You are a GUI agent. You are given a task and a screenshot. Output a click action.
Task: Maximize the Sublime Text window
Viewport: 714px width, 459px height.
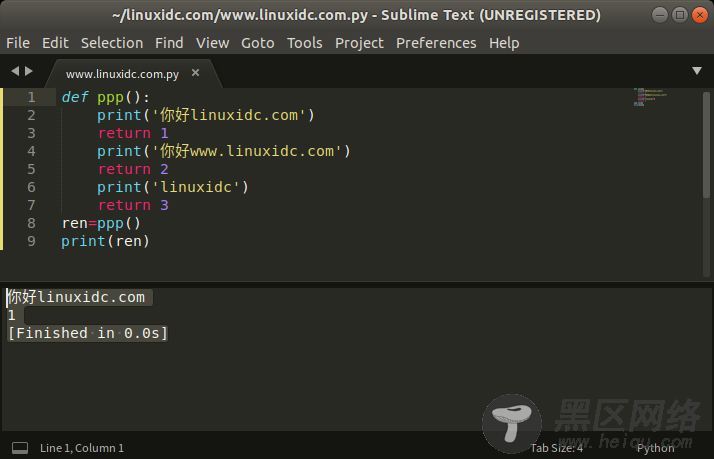679,15
